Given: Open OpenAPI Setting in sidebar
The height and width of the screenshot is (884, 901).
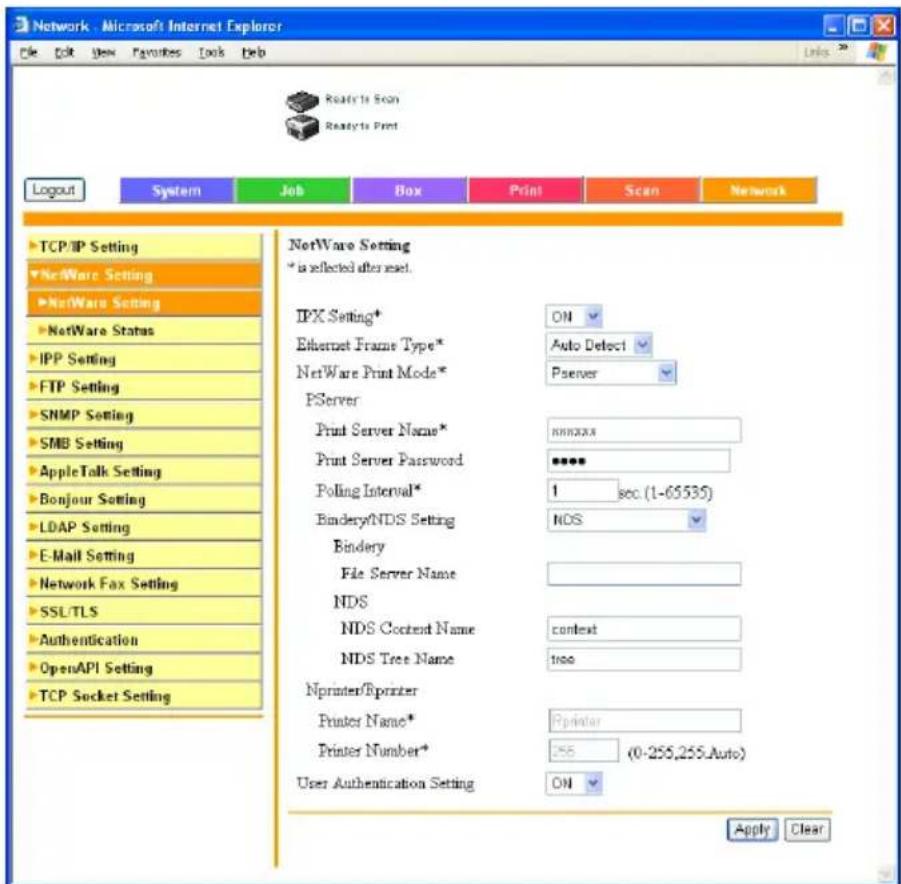Looking at the screenshot, I should [144, 668].
